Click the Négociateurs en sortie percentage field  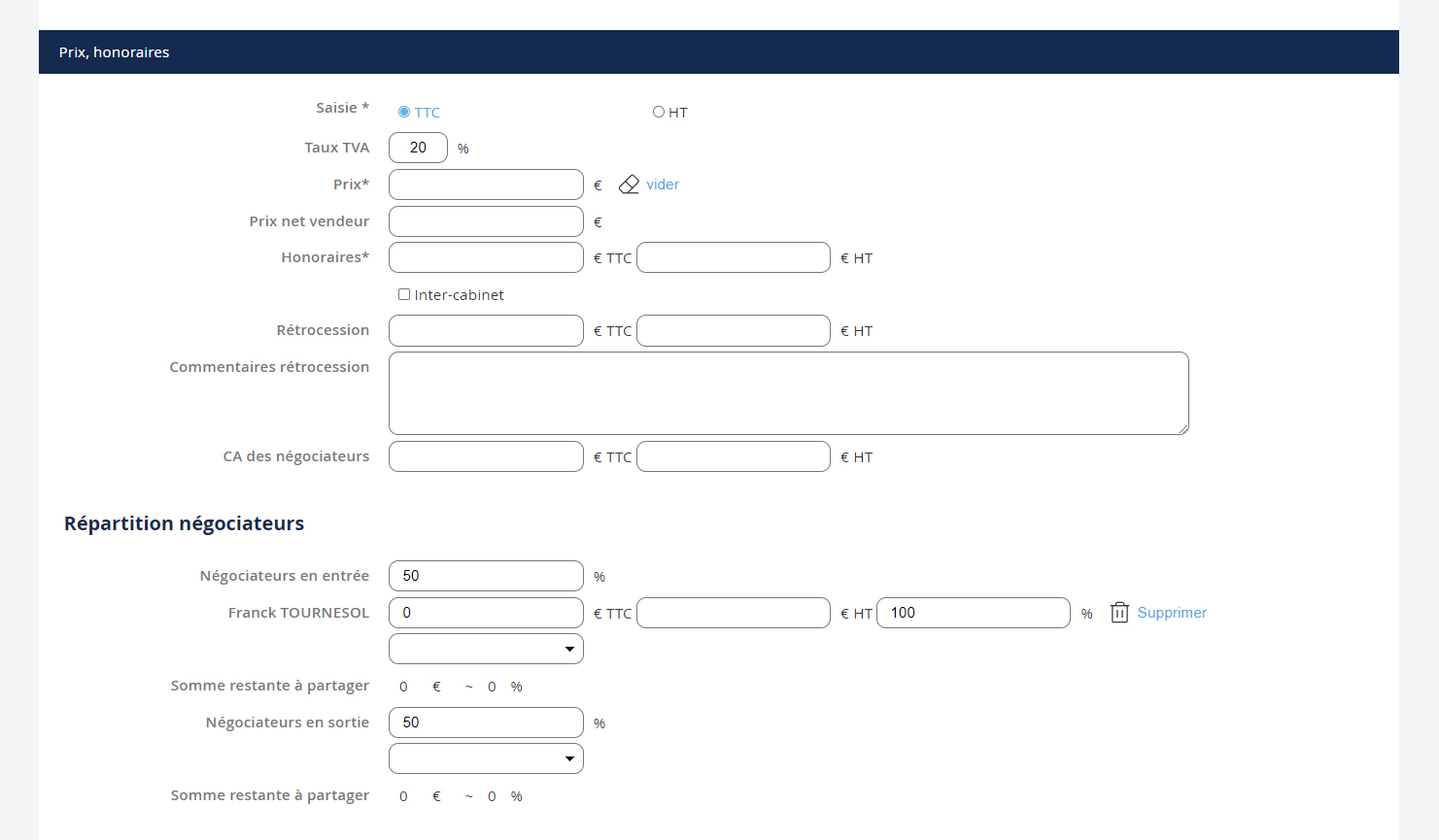click(x=486, y=722)
